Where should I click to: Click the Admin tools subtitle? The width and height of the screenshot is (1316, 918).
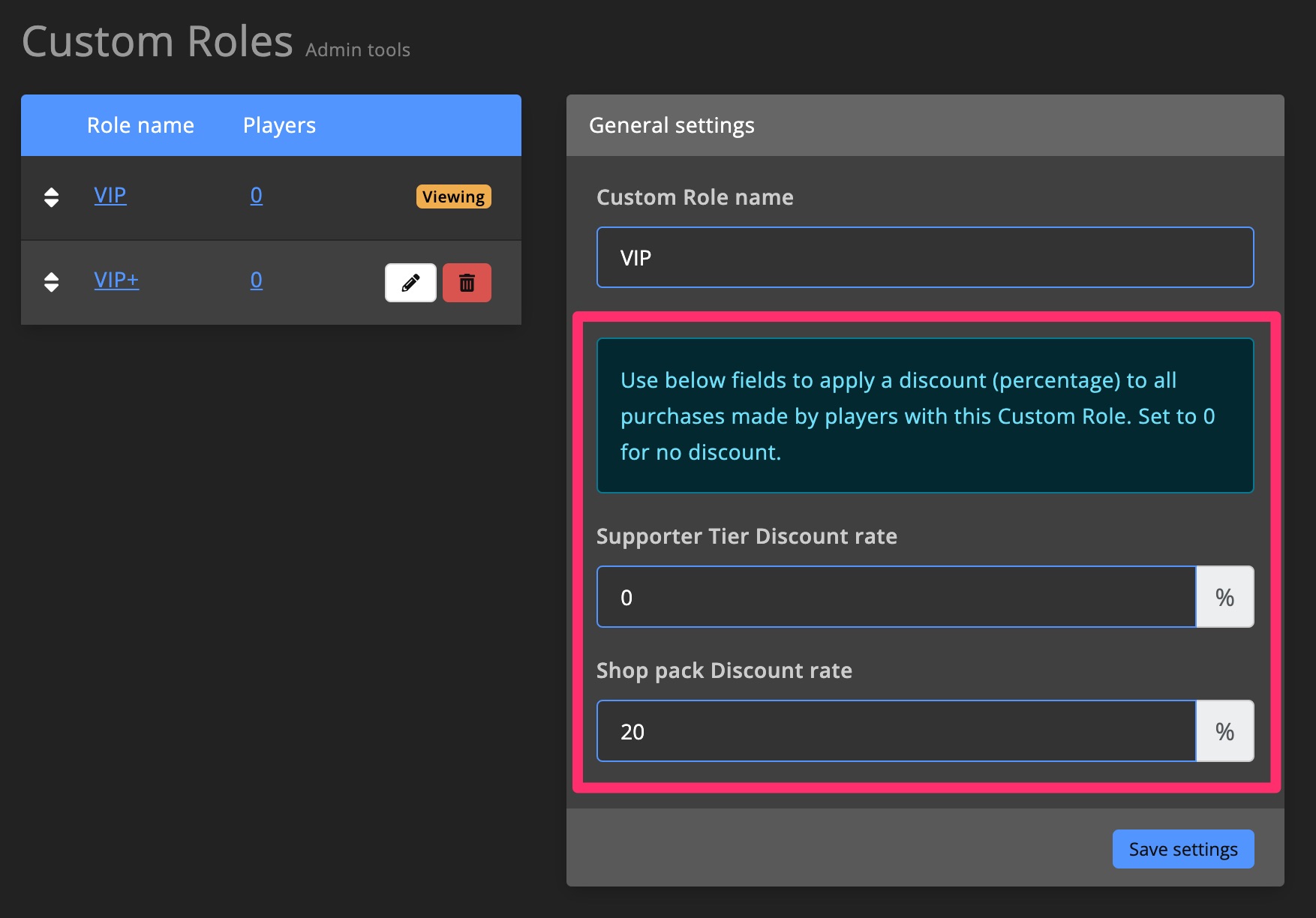pyautogui.click(x=358, y=49)
